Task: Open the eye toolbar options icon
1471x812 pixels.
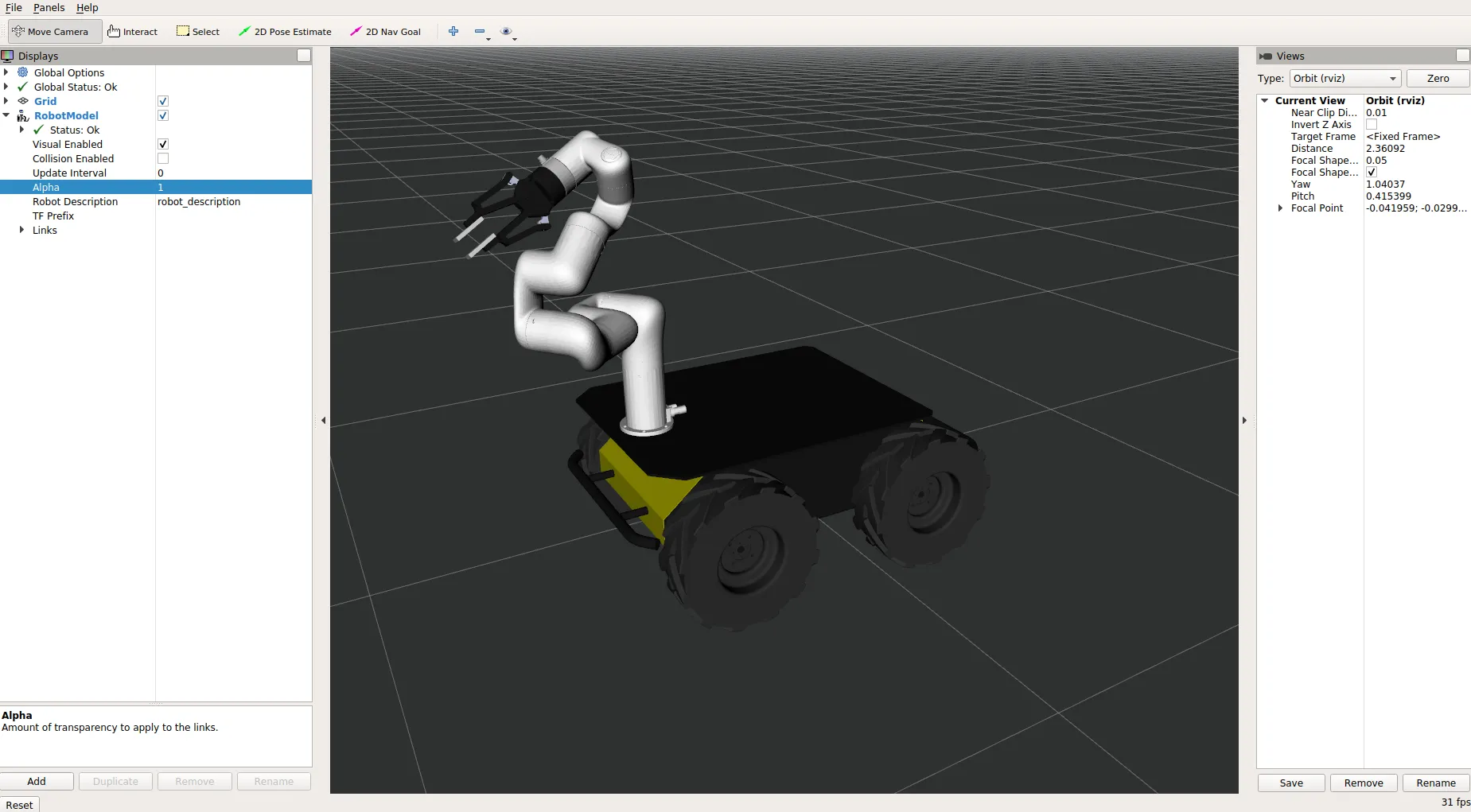Action: 506,32
